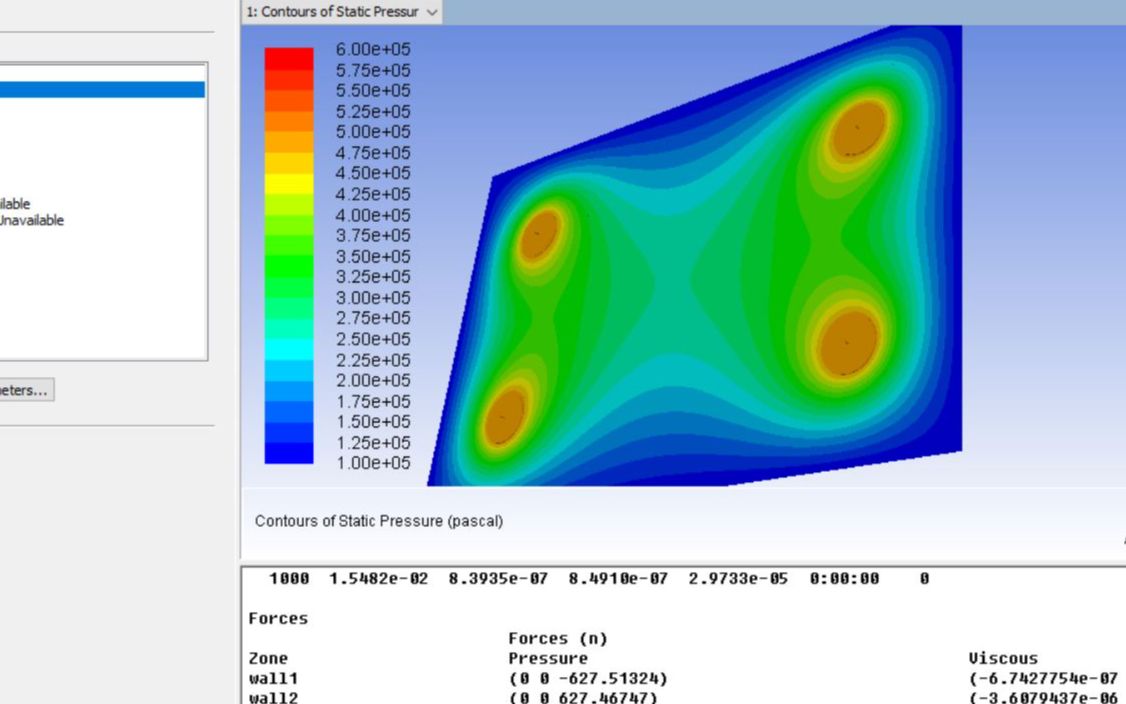Click the dark blue 1.00e+05 legend band
1126x704 pixels.
(x=288, y=454)
